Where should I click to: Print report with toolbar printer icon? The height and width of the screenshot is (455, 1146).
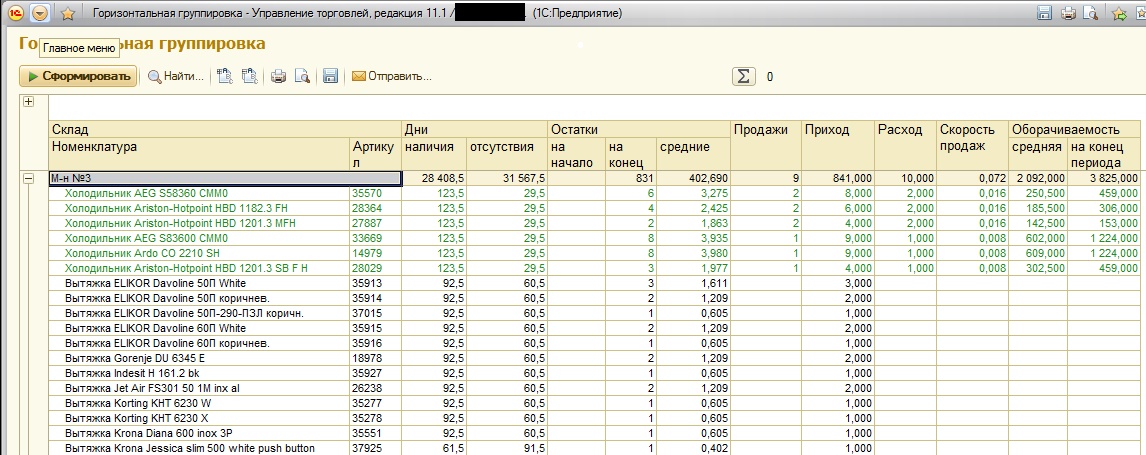tap(278, 76)
